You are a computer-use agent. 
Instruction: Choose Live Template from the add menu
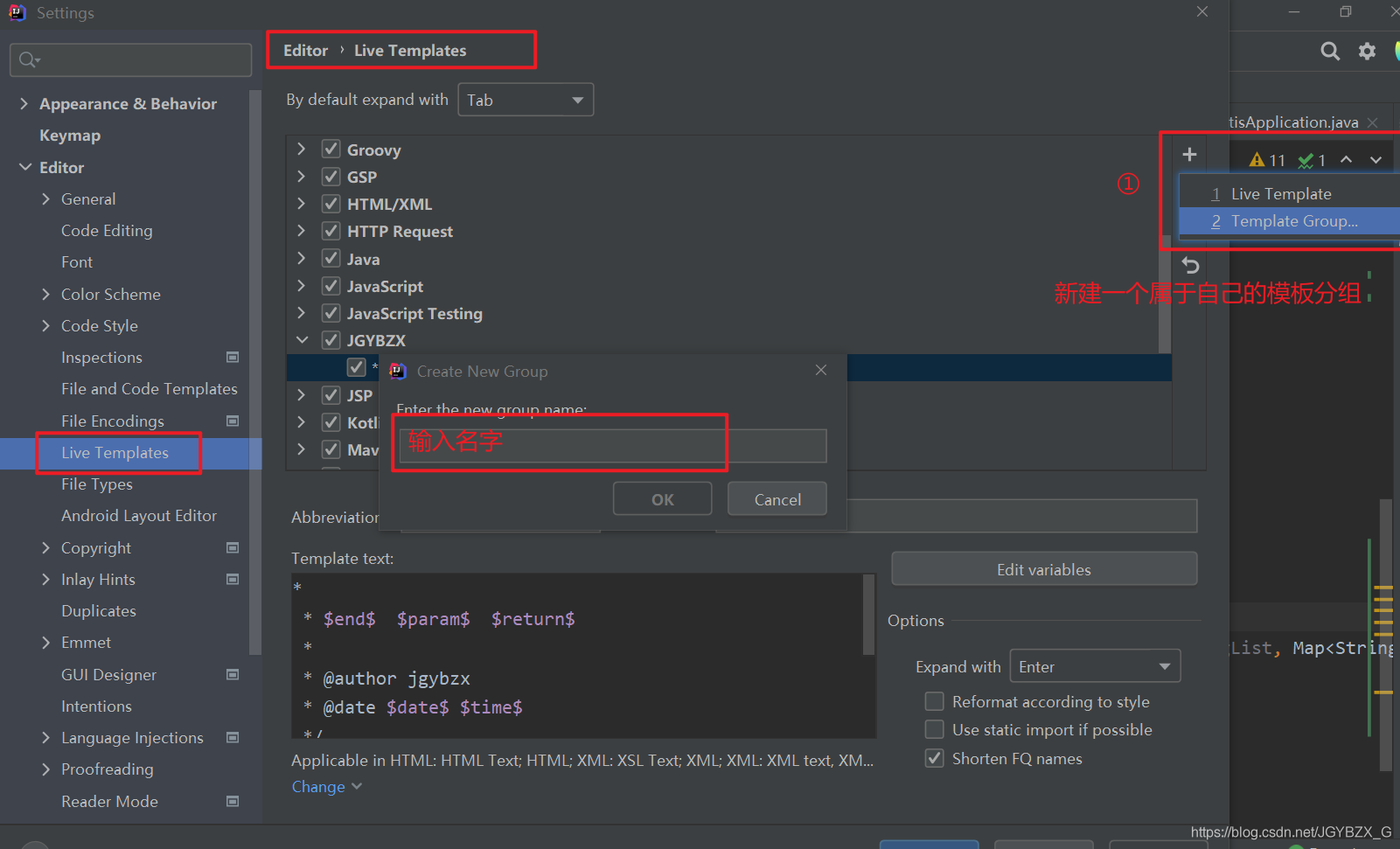pyautogui.click(x=1289, y=194)
